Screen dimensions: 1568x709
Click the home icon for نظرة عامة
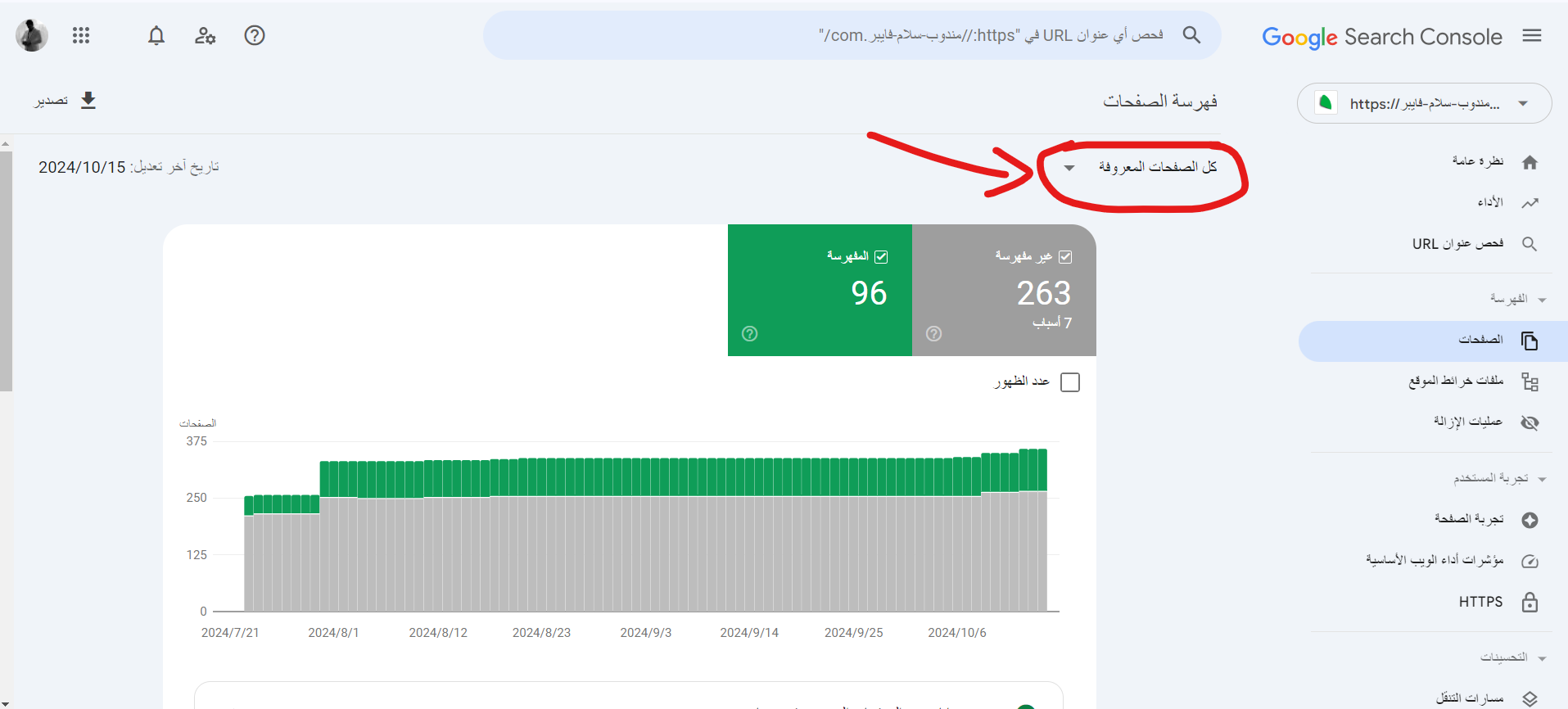pyautogui.click(x=1530, y=162)
